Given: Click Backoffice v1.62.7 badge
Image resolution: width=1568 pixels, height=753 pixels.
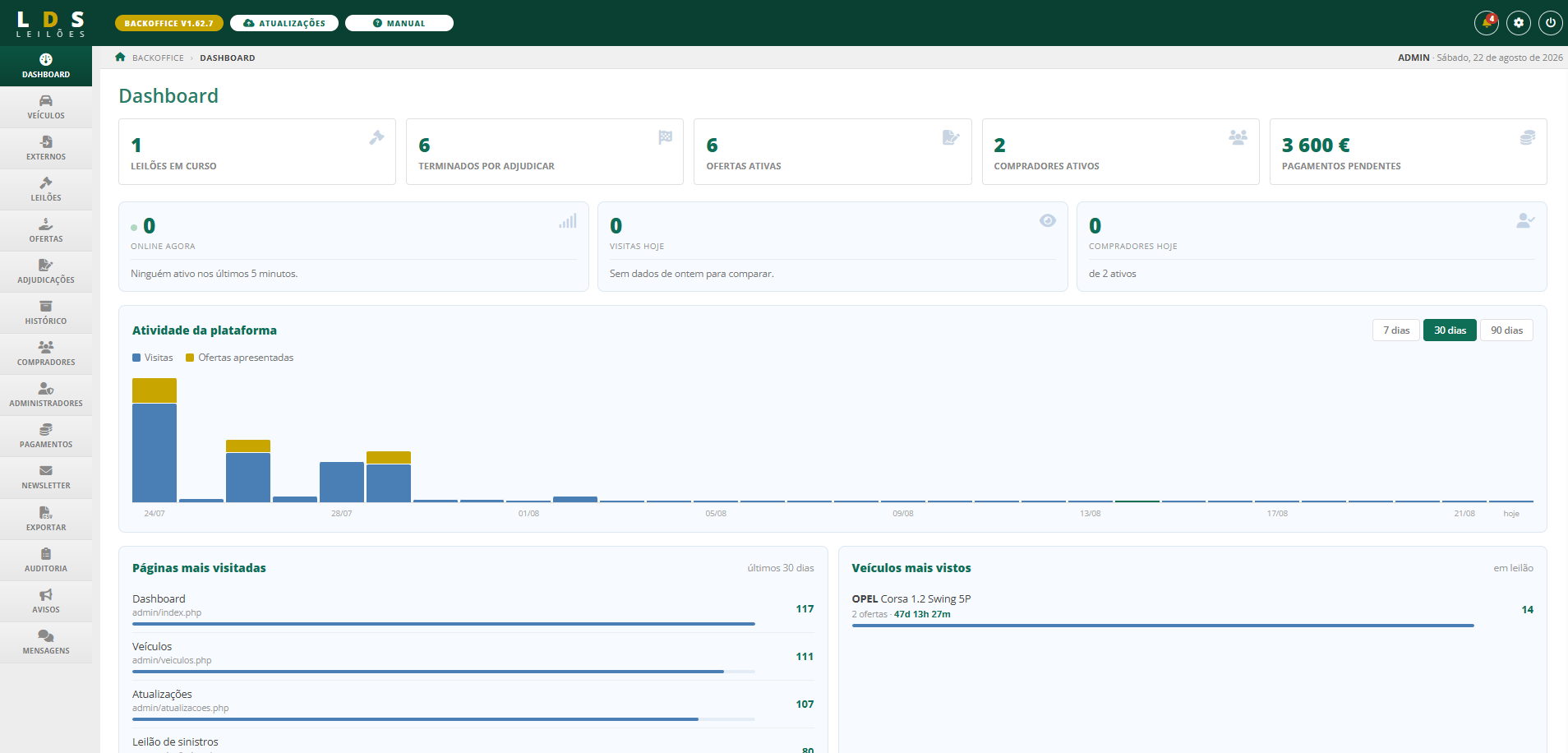Looking at the screenshot, I should 169,23.
